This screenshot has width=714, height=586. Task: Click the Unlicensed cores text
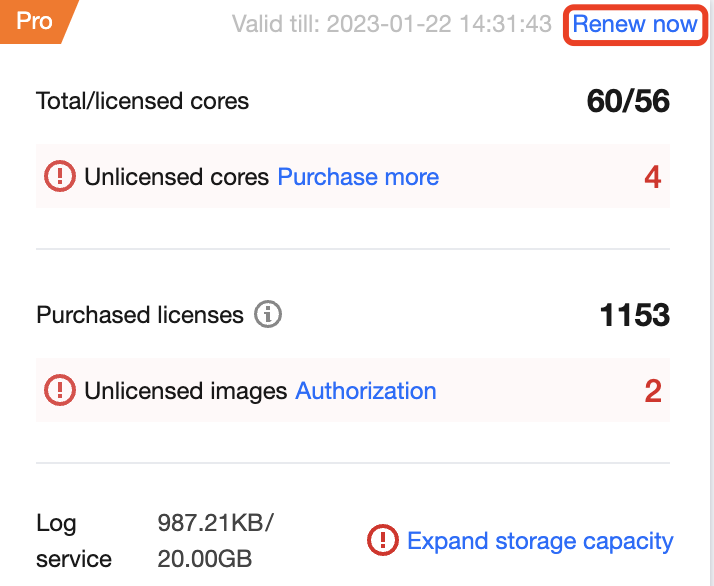(176, 177)
